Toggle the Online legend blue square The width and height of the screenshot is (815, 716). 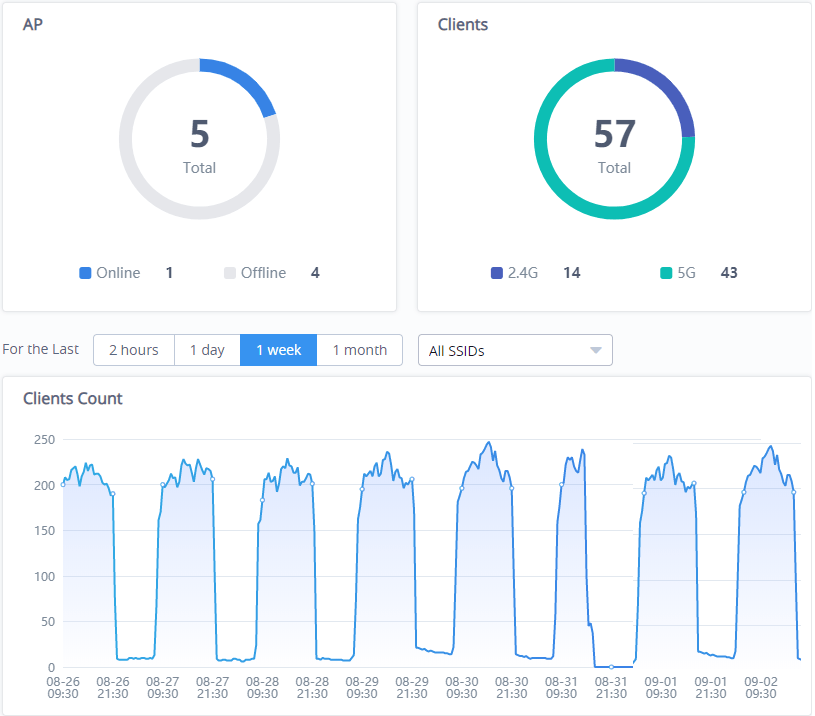click(x=85, y=273)
